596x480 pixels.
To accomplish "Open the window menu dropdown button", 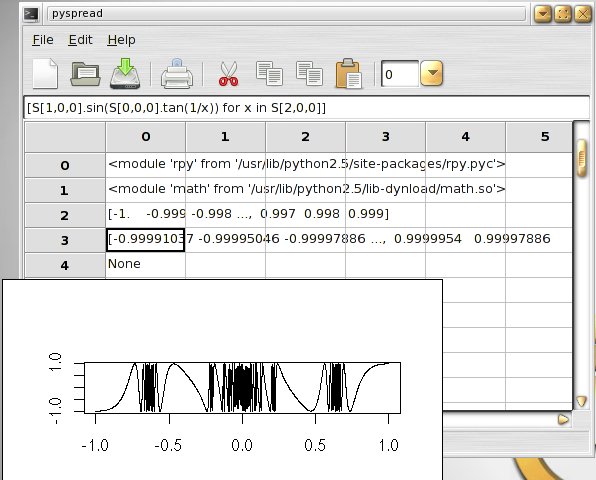I will [543, 14].
